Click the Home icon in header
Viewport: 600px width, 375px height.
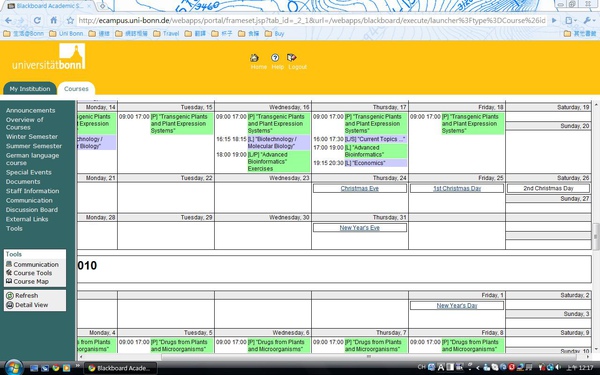tap(254, 58)
